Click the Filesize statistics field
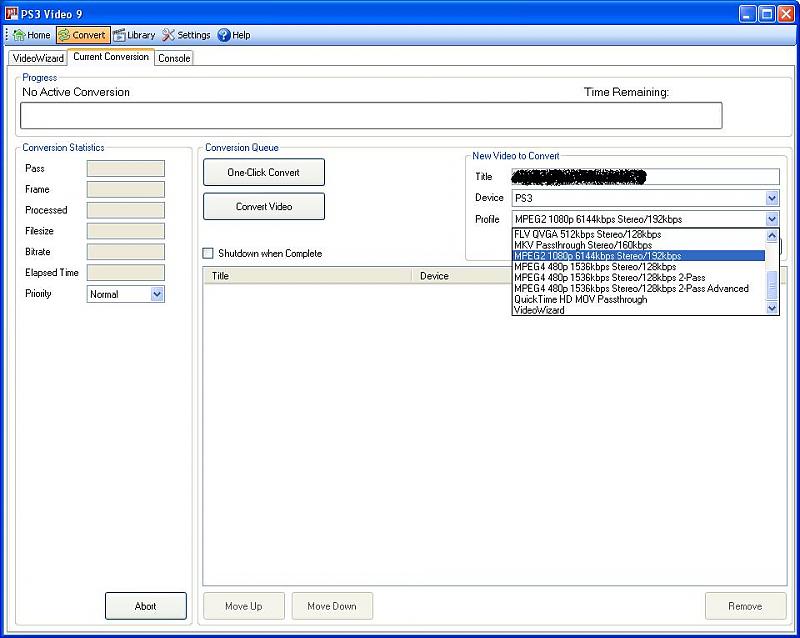Screen dimensions: 800x638 (x=126, y=231)
